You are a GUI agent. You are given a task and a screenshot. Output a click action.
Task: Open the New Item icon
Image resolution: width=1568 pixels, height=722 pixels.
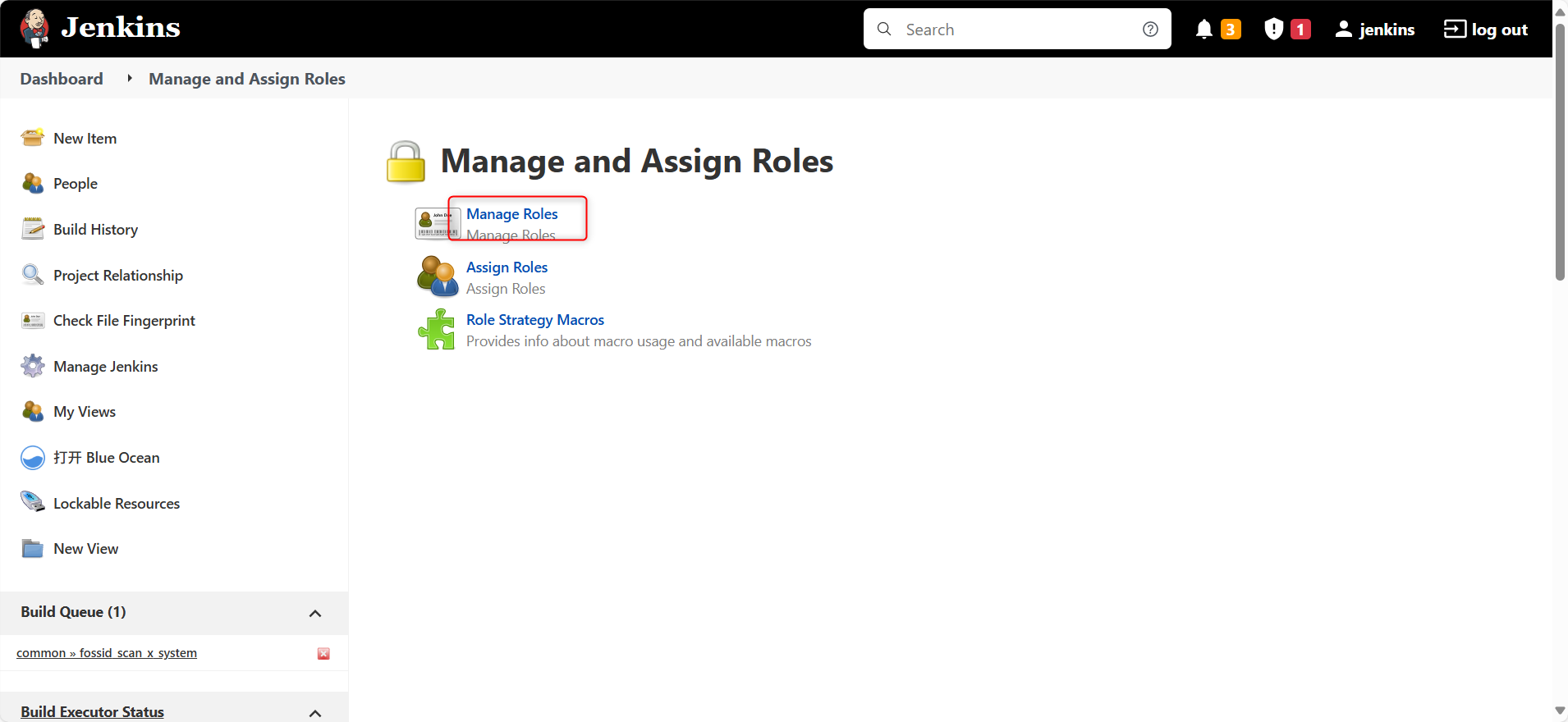pos(33,138)
